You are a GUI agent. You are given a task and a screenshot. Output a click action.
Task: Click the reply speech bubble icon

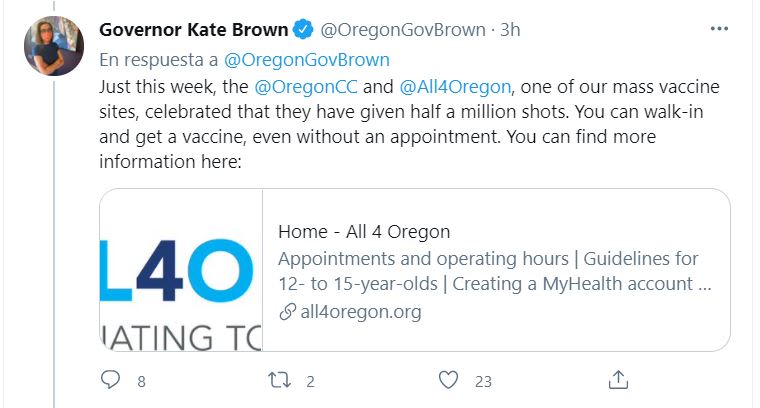point(111,380)
